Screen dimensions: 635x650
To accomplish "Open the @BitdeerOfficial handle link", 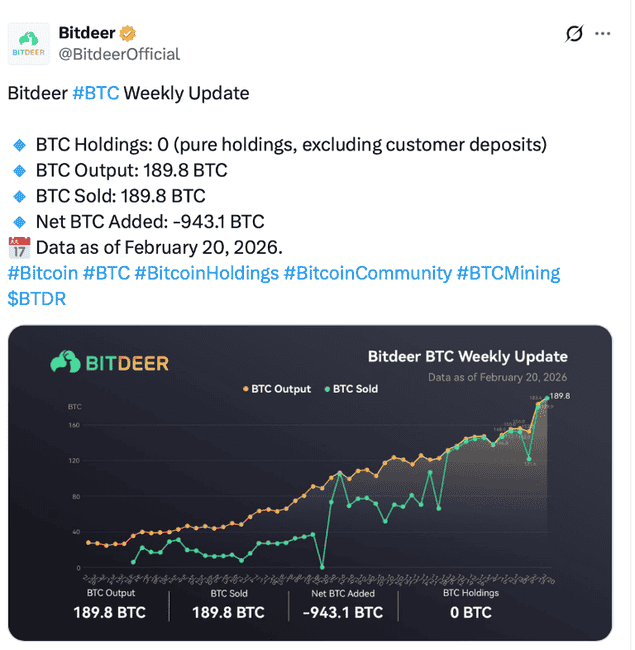I will tap(119, 54).
